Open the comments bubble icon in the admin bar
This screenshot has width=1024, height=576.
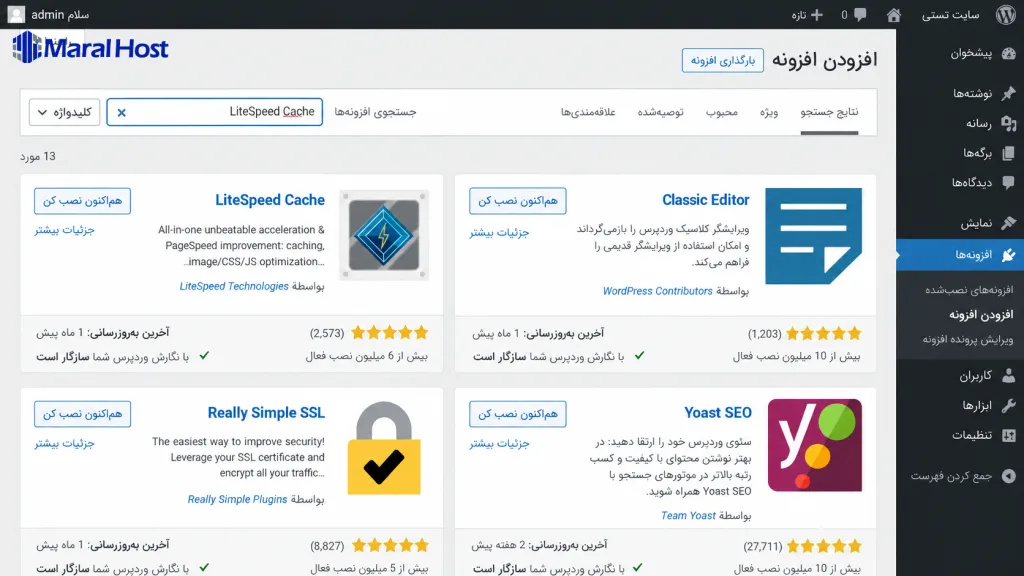(860, 14)
